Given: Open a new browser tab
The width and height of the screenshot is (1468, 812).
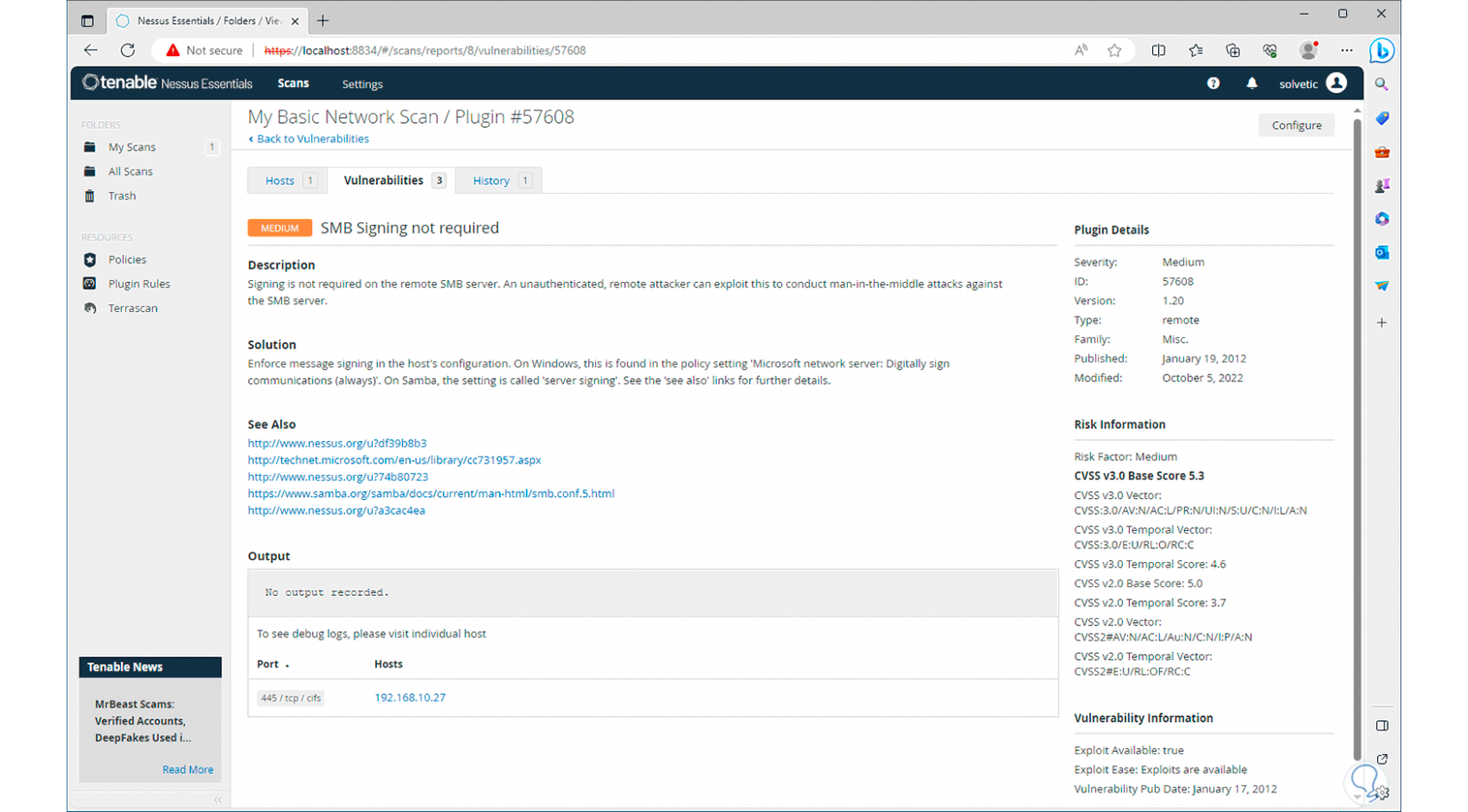Looking at the screenshot, I should coord(323,20).
